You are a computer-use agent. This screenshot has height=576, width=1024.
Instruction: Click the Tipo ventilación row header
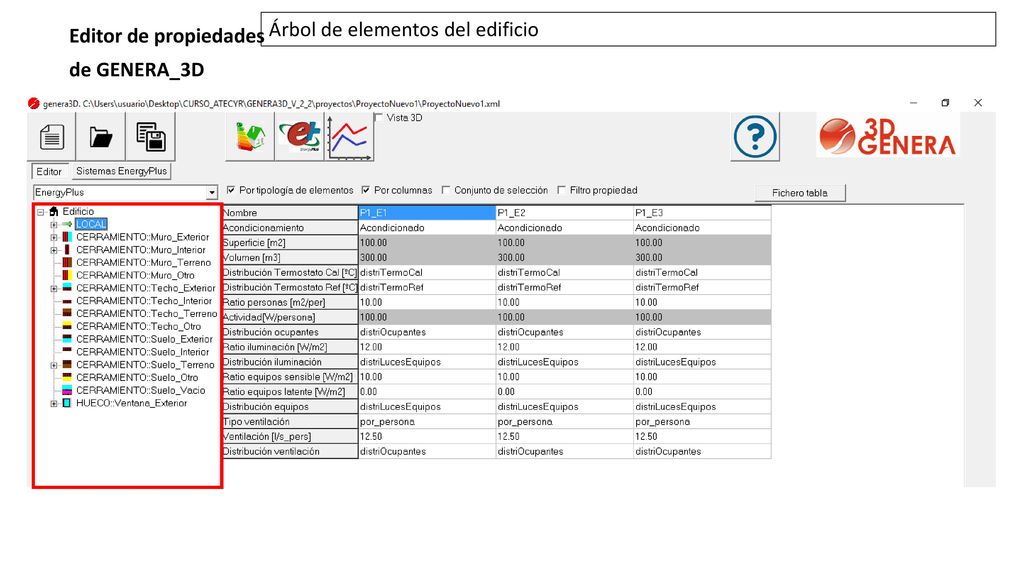coord(290,421)
